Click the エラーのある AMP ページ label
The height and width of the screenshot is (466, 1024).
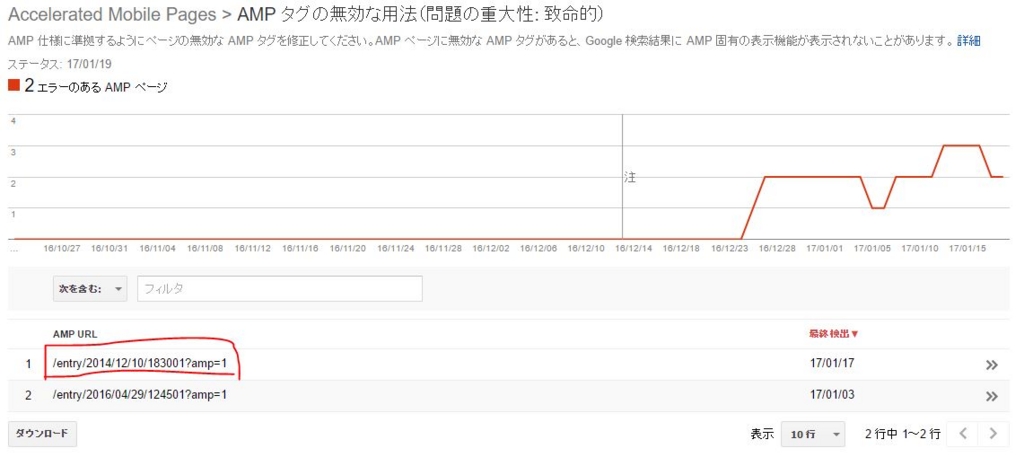(102, 87)
